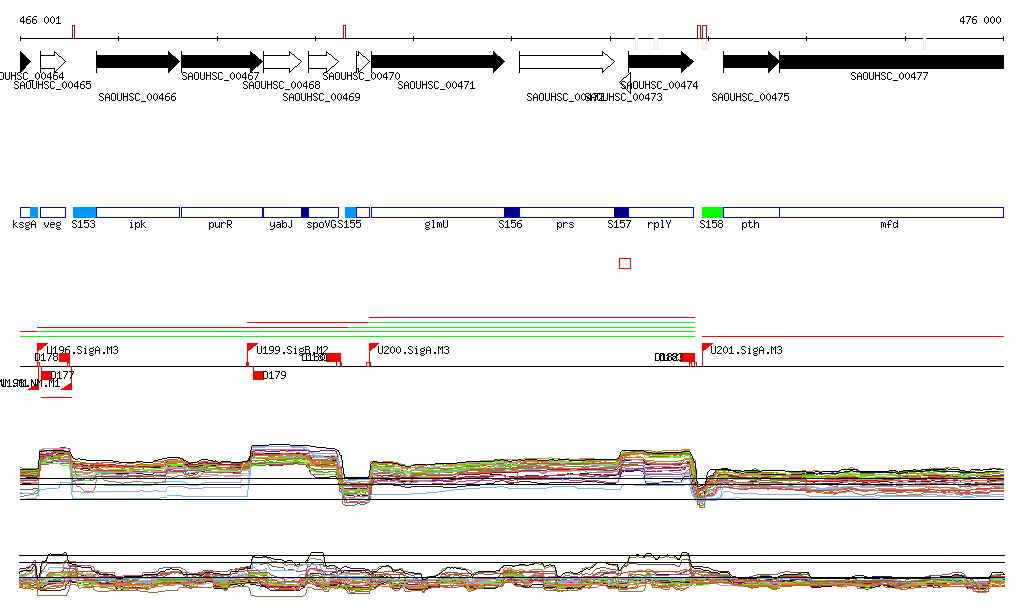Click the 466 001 start coordinate label
Image resolution: width=1024 pixels, height=611 pixels.
[x=40, y=20]
